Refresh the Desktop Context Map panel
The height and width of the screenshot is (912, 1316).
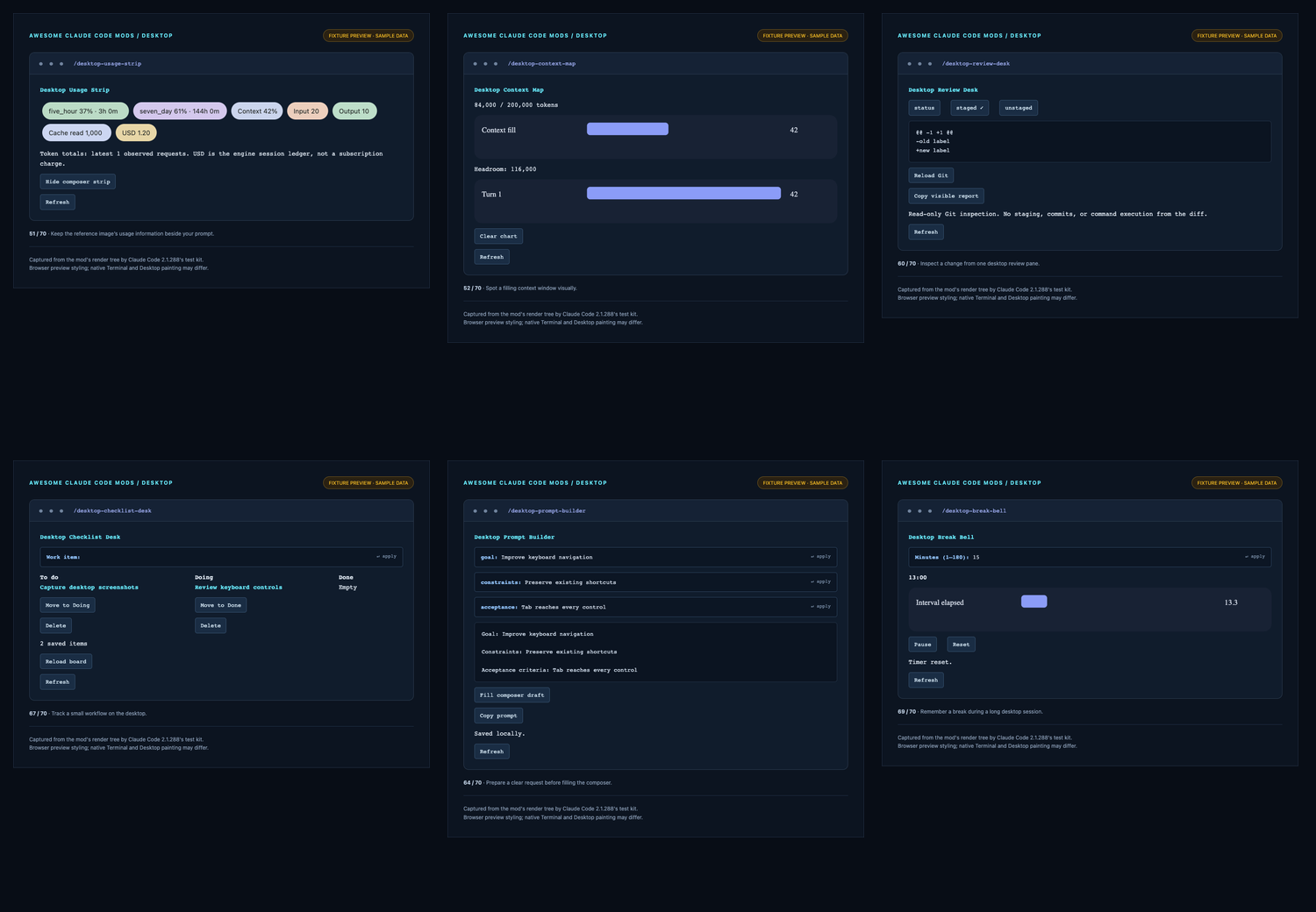click(x=492, y=257)
